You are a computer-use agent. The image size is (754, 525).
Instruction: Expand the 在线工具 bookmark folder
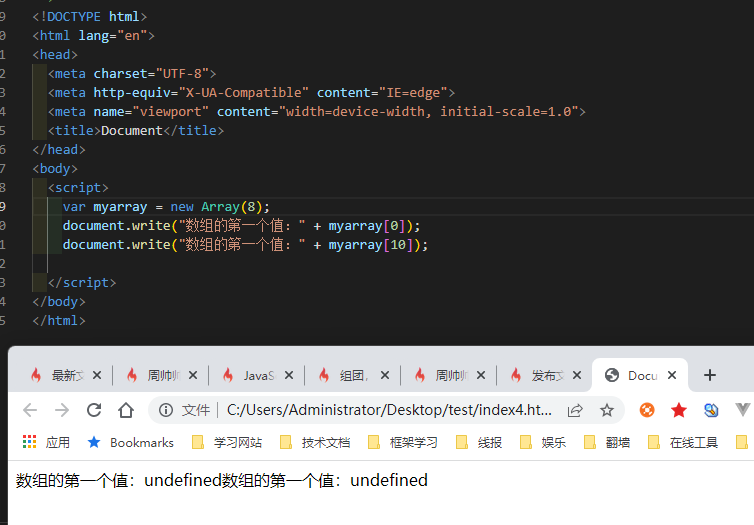682,442
